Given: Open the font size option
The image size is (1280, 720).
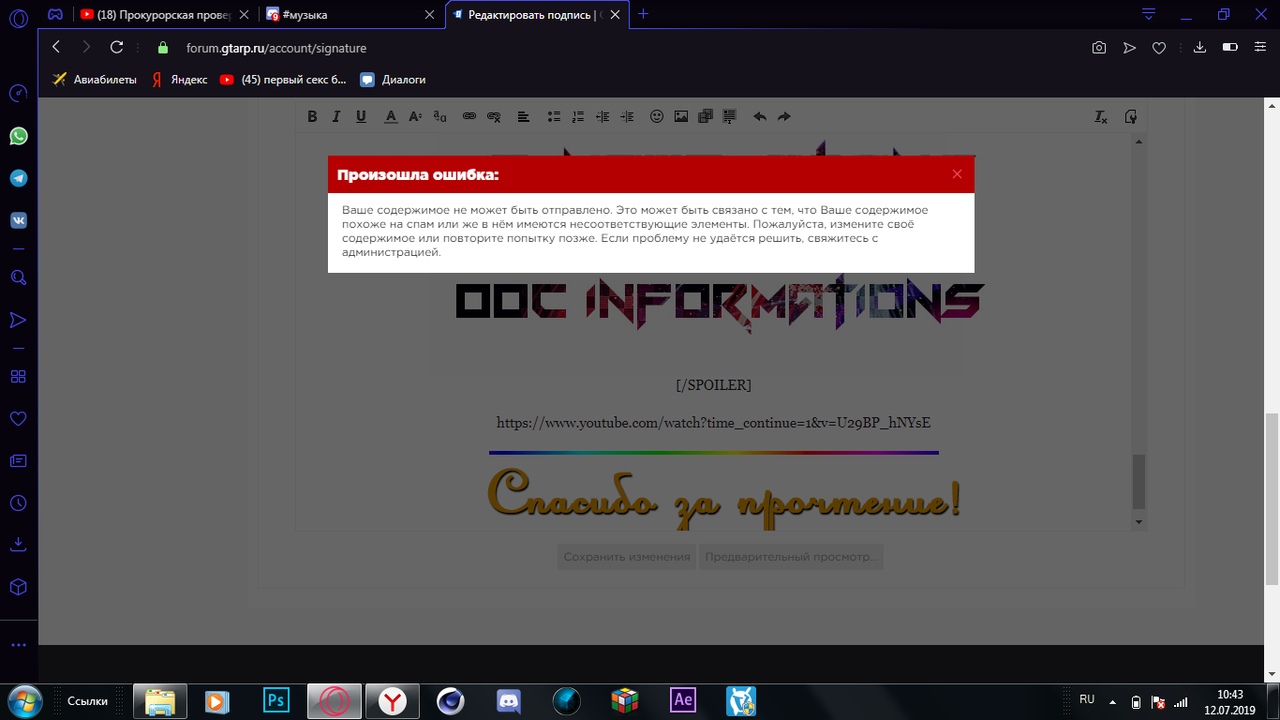Looking at the screenshot, I should [415, 117].
